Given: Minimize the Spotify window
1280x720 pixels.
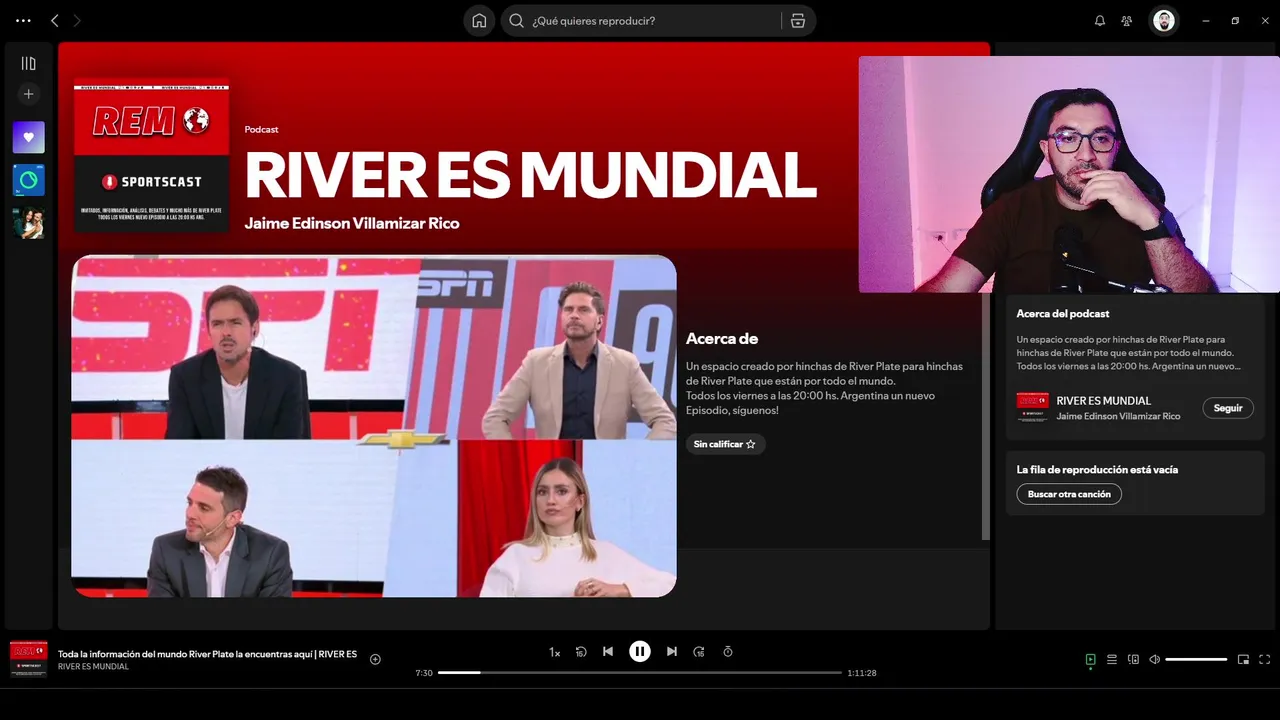Looking at the screenshot, I should pyautogui.click(x=1206, y=20).
